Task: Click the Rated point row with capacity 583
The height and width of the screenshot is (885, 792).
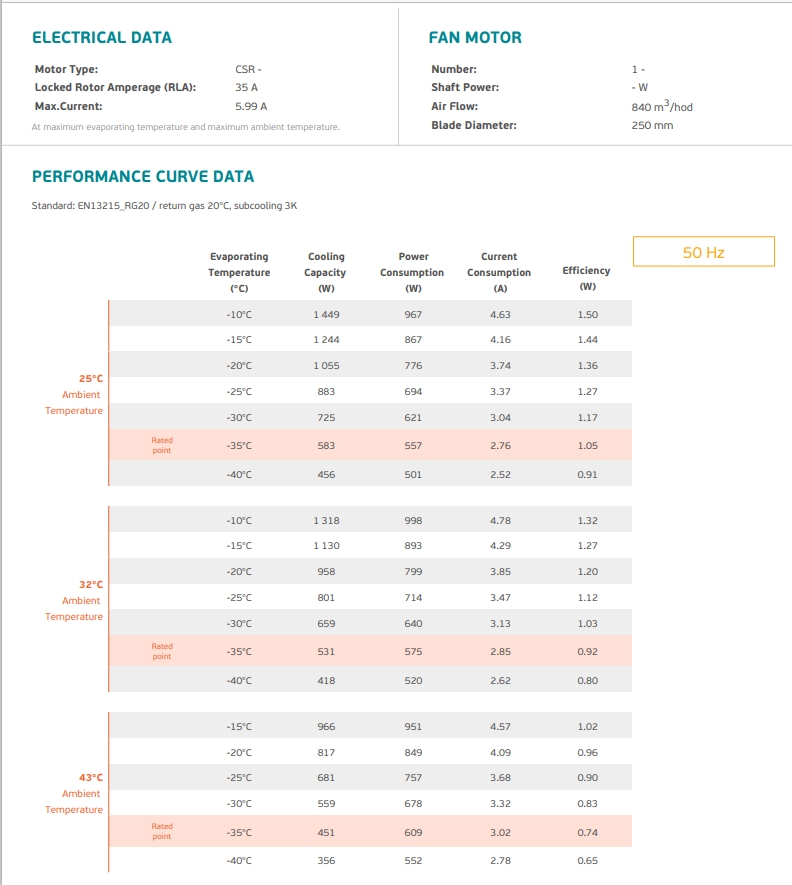Action: [x=370, y=445]
